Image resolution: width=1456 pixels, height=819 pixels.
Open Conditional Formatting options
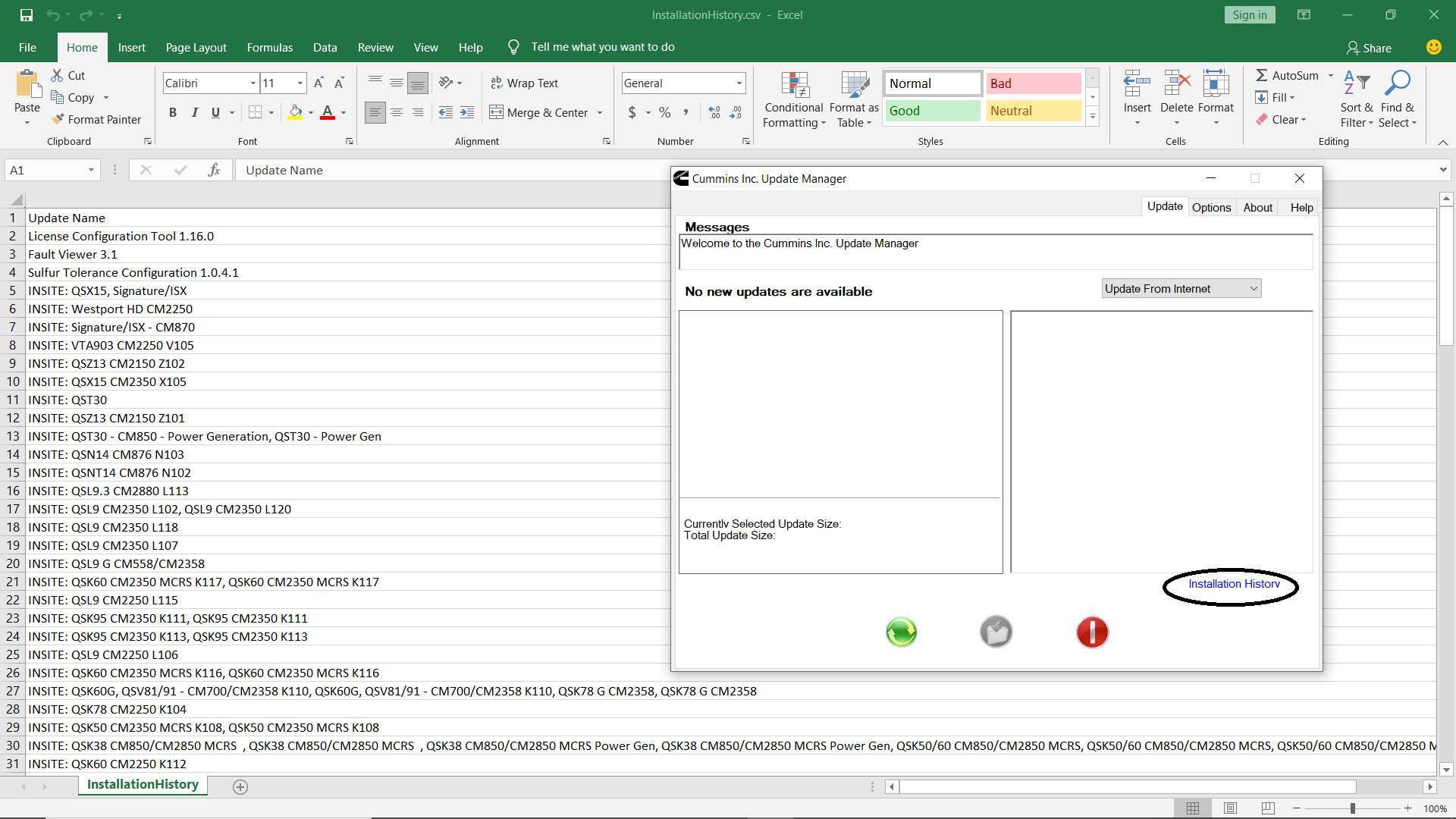[x=793, y=99]
